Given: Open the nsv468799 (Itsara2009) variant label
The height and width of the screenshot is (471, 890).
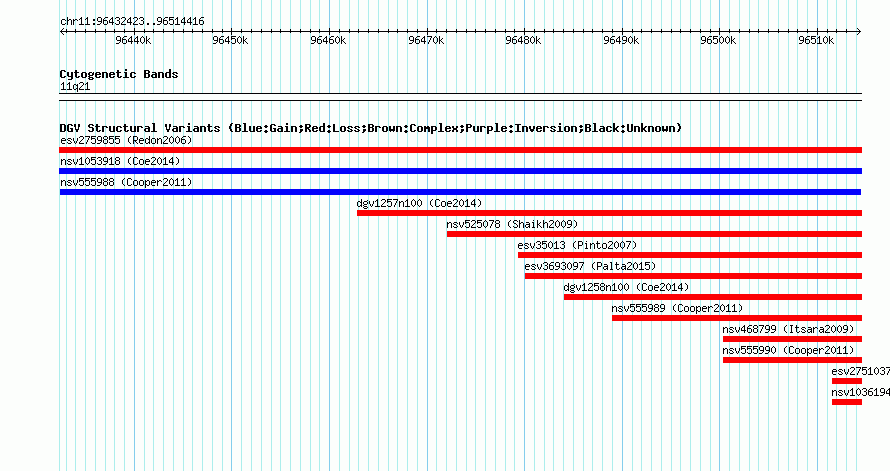Looking at the screenshot, I should tap(788, 329).
